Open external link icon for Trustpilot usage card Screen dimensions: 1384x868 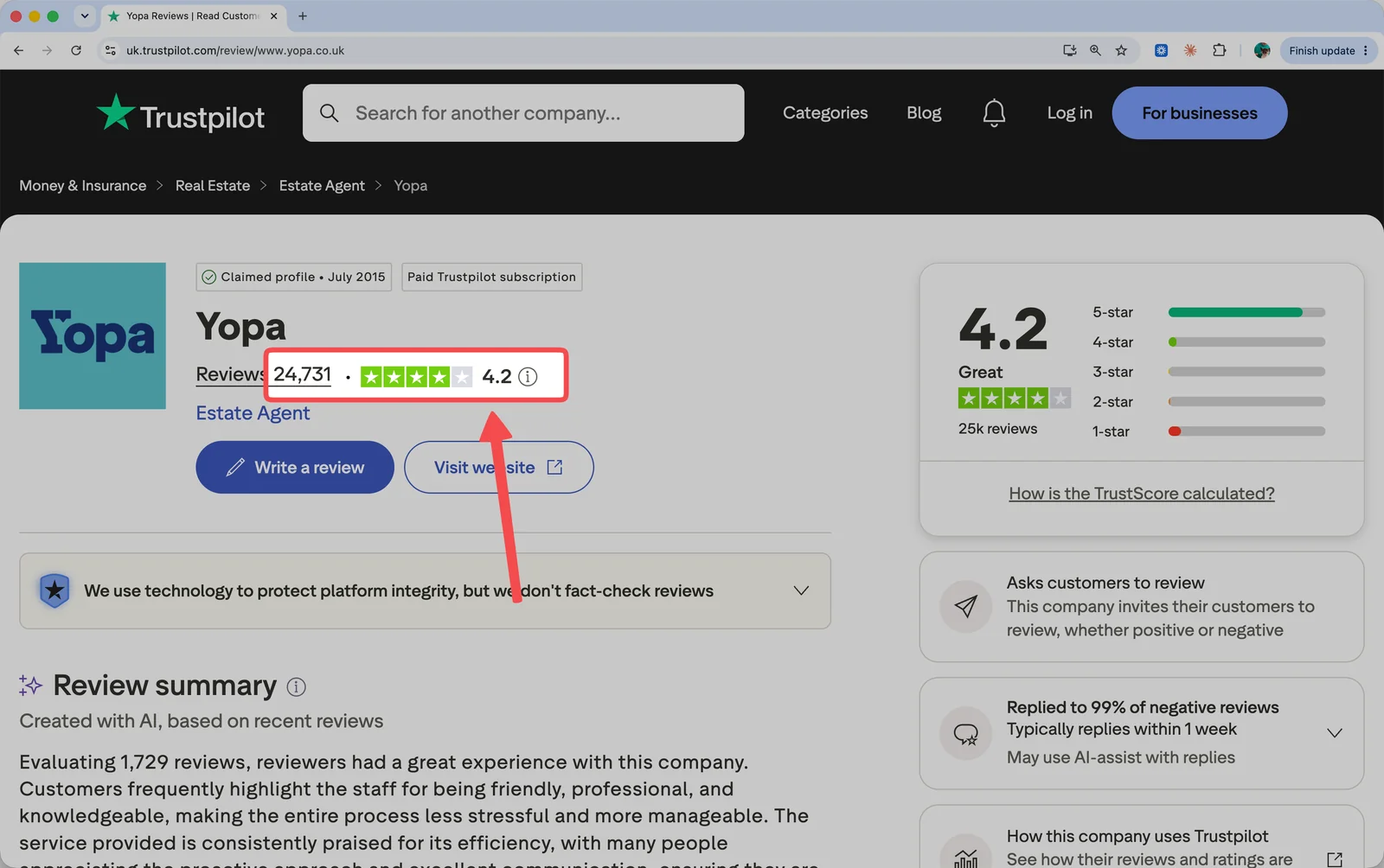click(x=1335, y=859)
